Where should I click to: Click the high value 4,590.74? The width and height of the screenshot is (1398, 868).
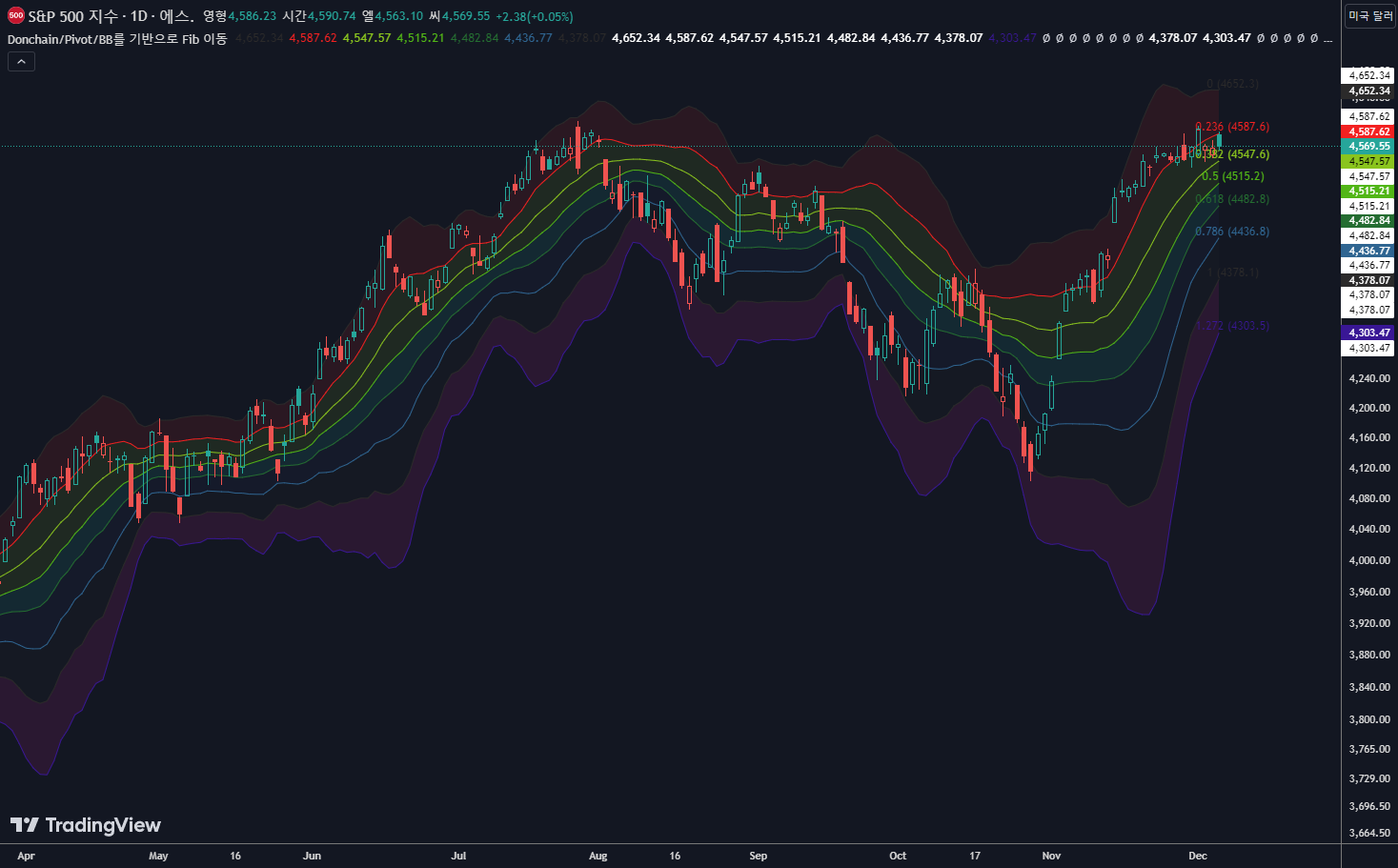pyautogui.click(x=332, y=16)
